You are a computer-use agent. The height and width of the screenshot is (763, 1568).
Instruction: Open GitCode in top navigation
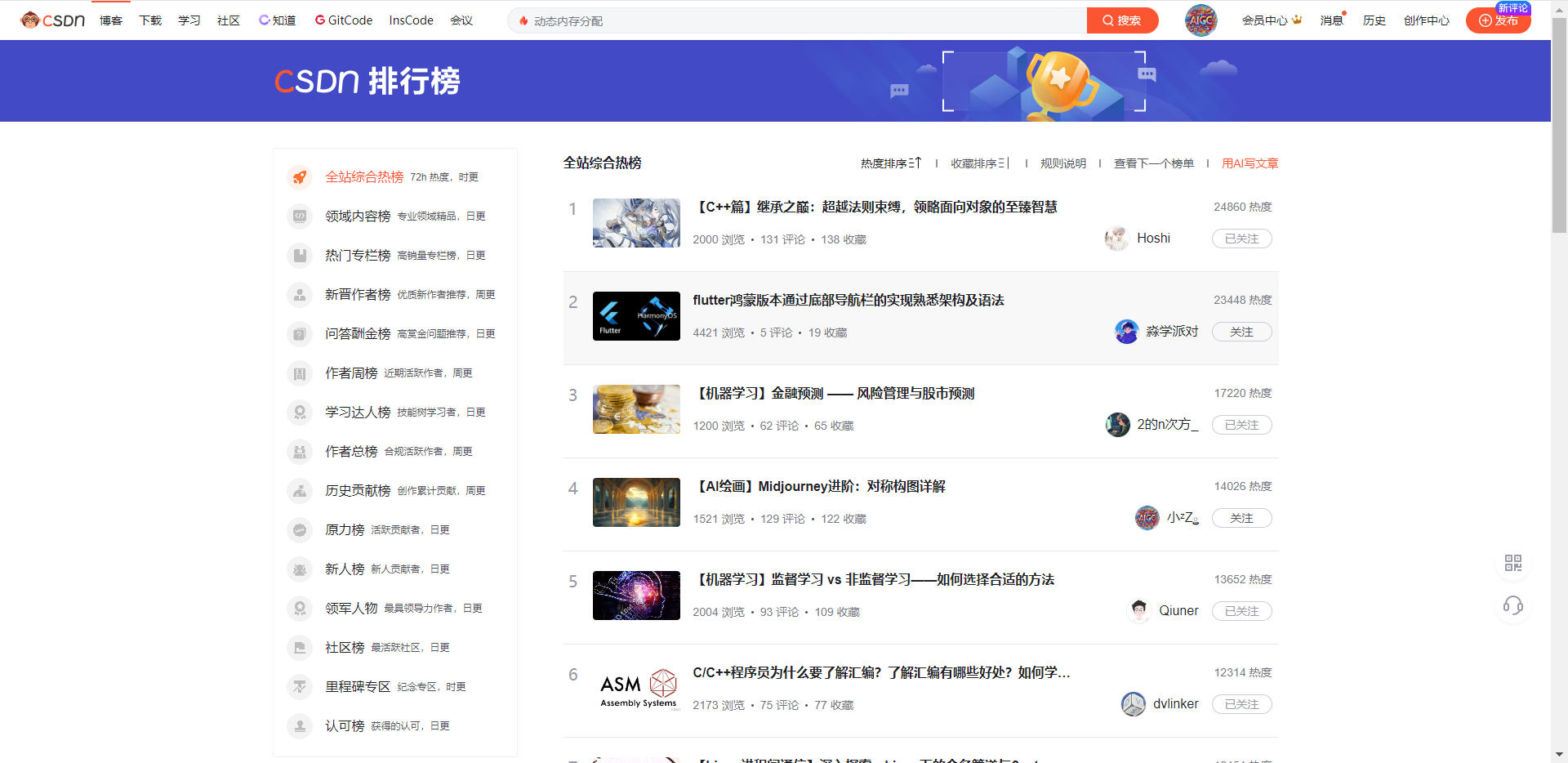344,20
